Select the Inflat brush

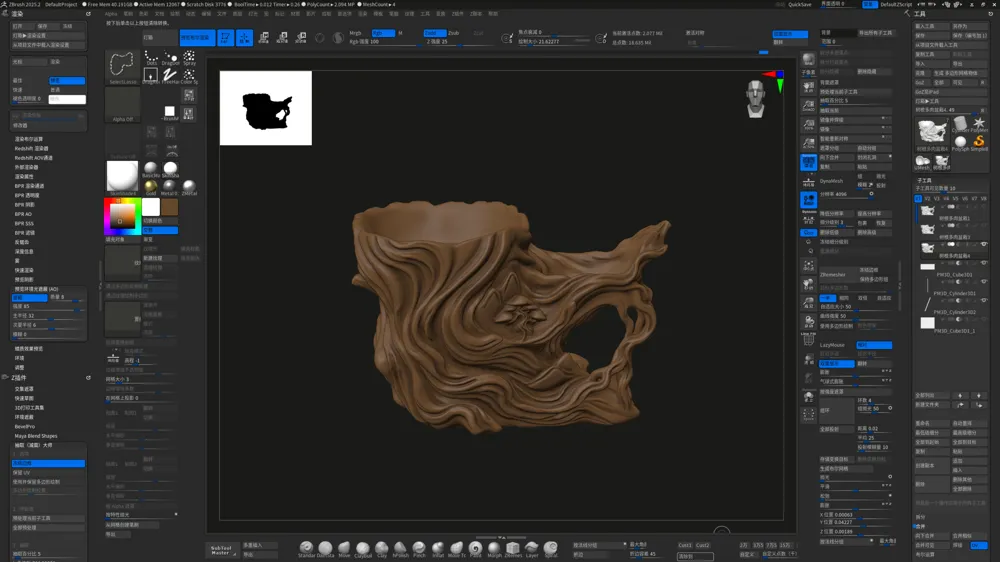pyautogui.click(x=438, y=548)
